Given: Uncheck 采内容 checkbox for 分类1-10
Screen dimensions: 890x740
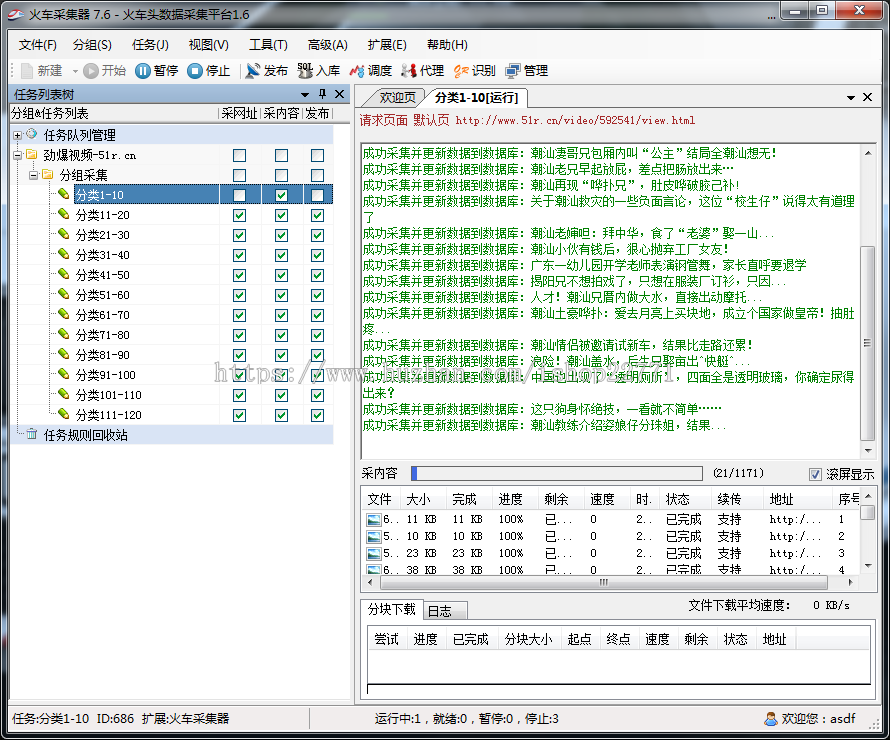Looking at the screenshot, I should pyautogui.click(x=281, y=195).
